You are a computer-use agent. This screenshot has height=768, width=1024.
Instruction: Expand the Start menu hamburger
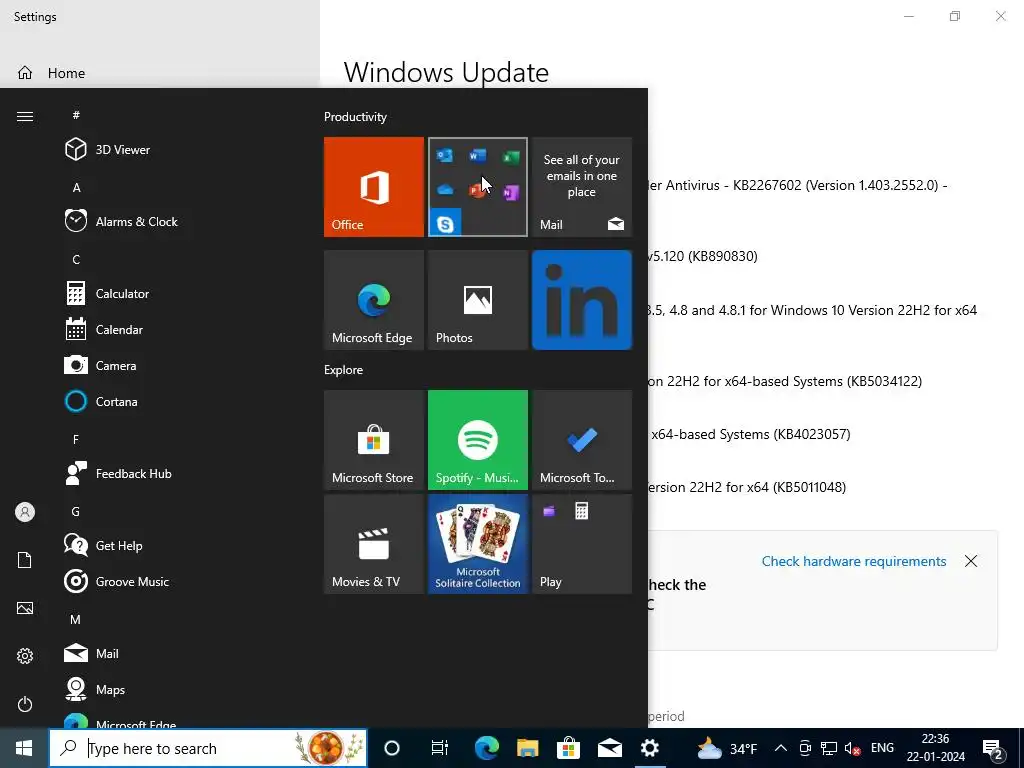pyautogui.click(x=25, y=116)
